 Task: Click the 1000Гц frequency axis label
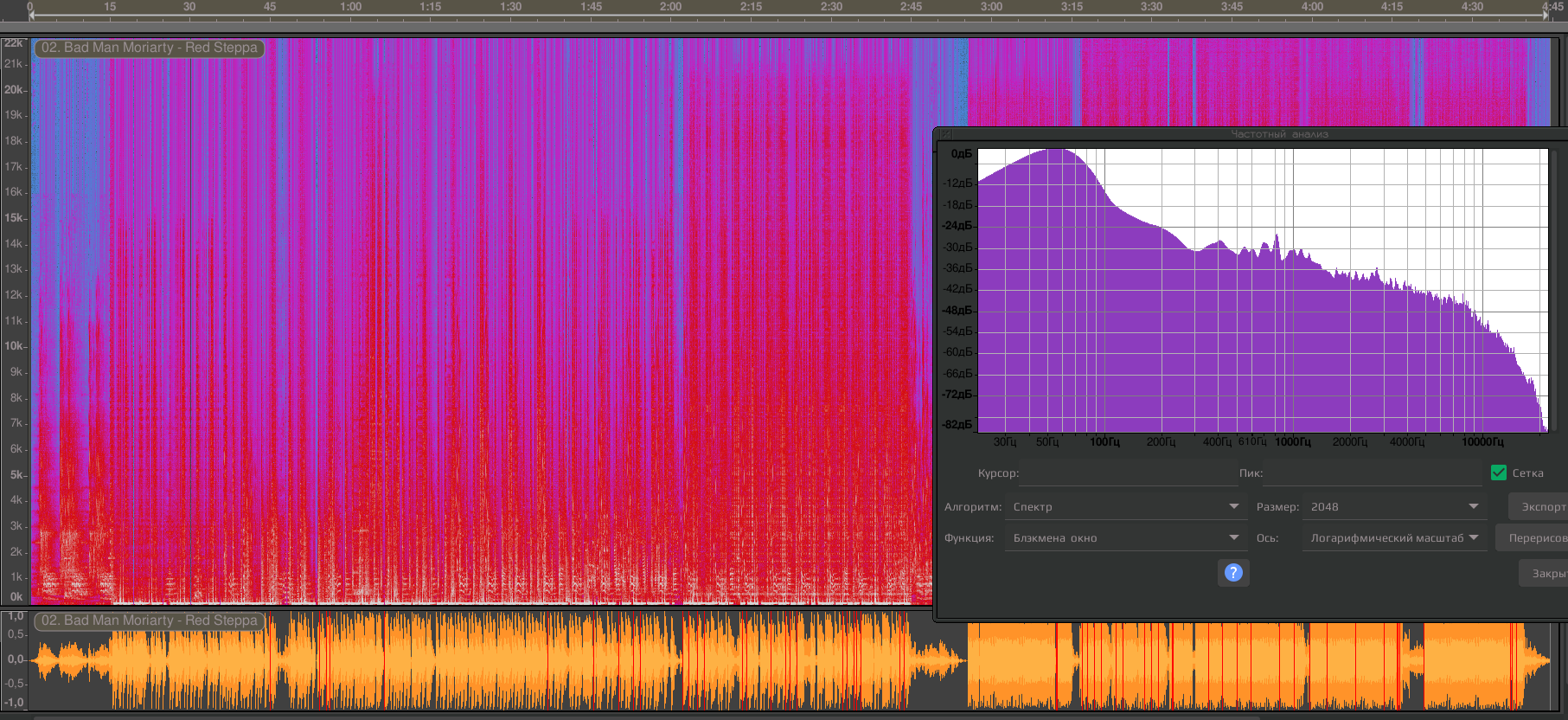pyautogui.click(x=1293, y=442)
